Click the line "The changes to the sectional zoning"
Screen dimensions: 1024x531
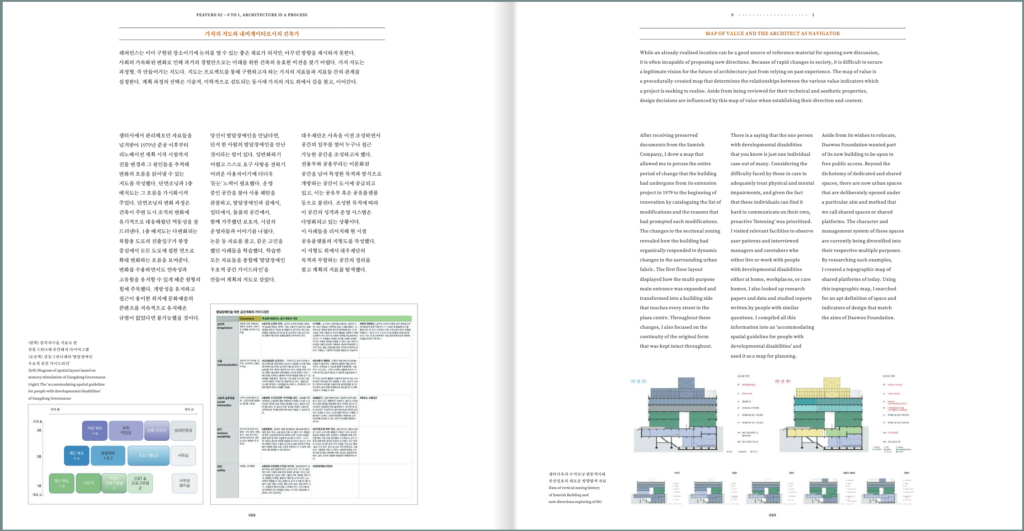[679, 231]
